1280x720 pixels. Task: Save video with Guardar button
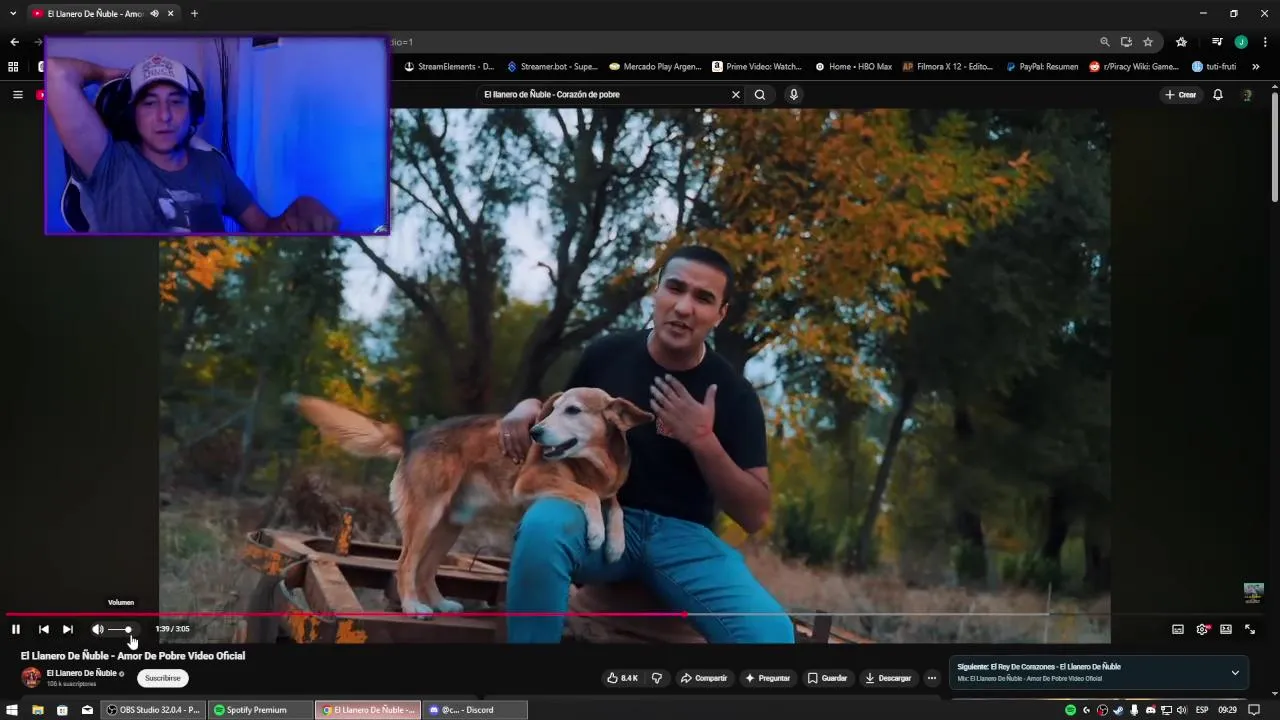tap(827, 678)
